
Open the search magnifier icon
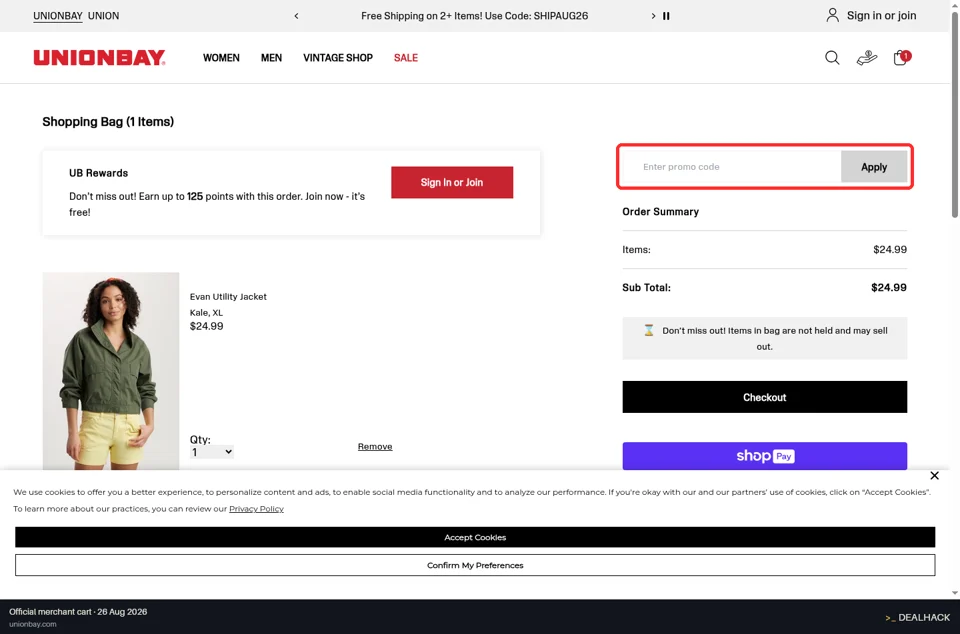pyautogui.click(x=831, y=58)
